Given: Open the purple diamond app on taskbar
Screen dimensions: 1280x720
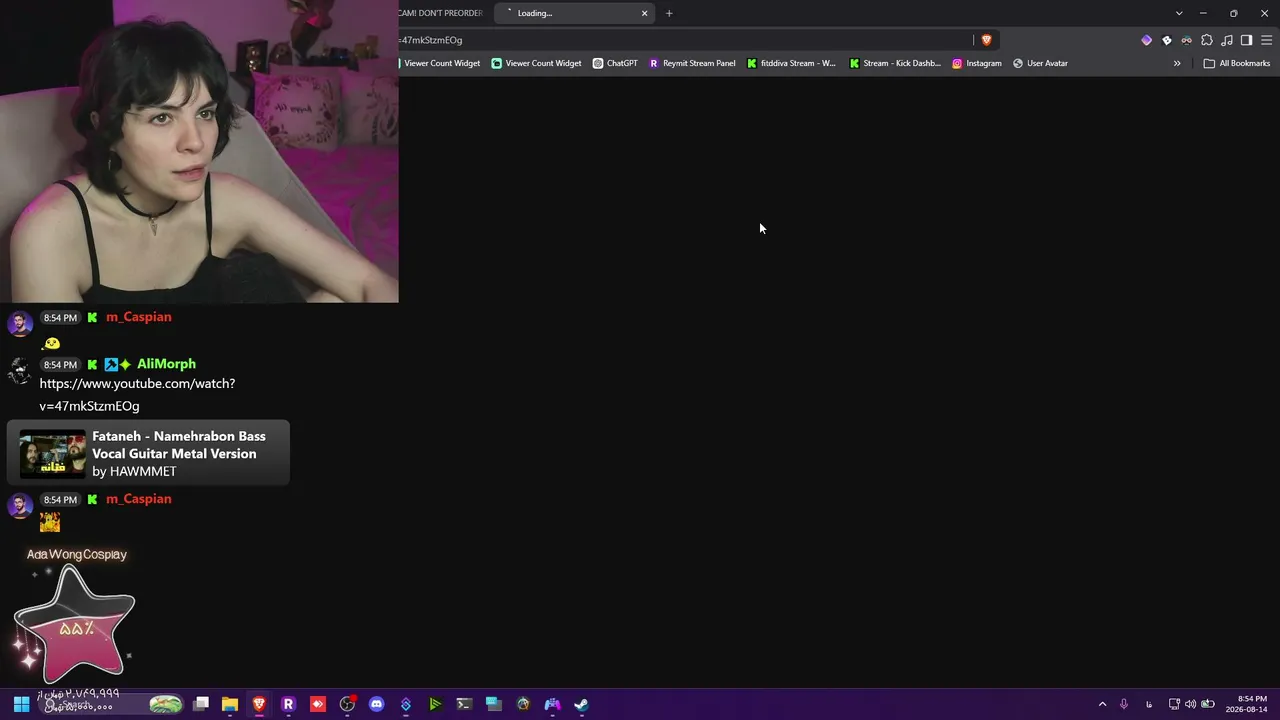Looking at the screenshot, I should point(405,704).
